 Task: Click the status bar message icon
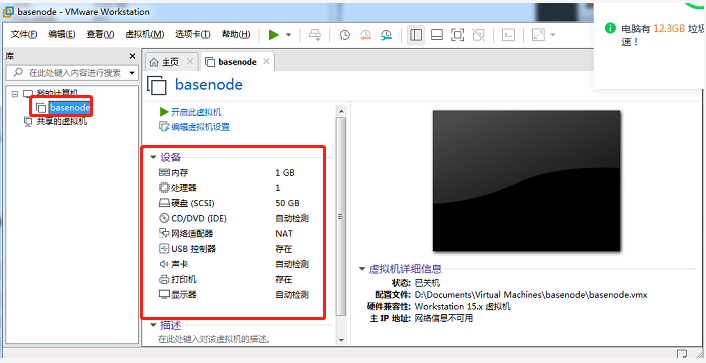click(x=682, y=354)
